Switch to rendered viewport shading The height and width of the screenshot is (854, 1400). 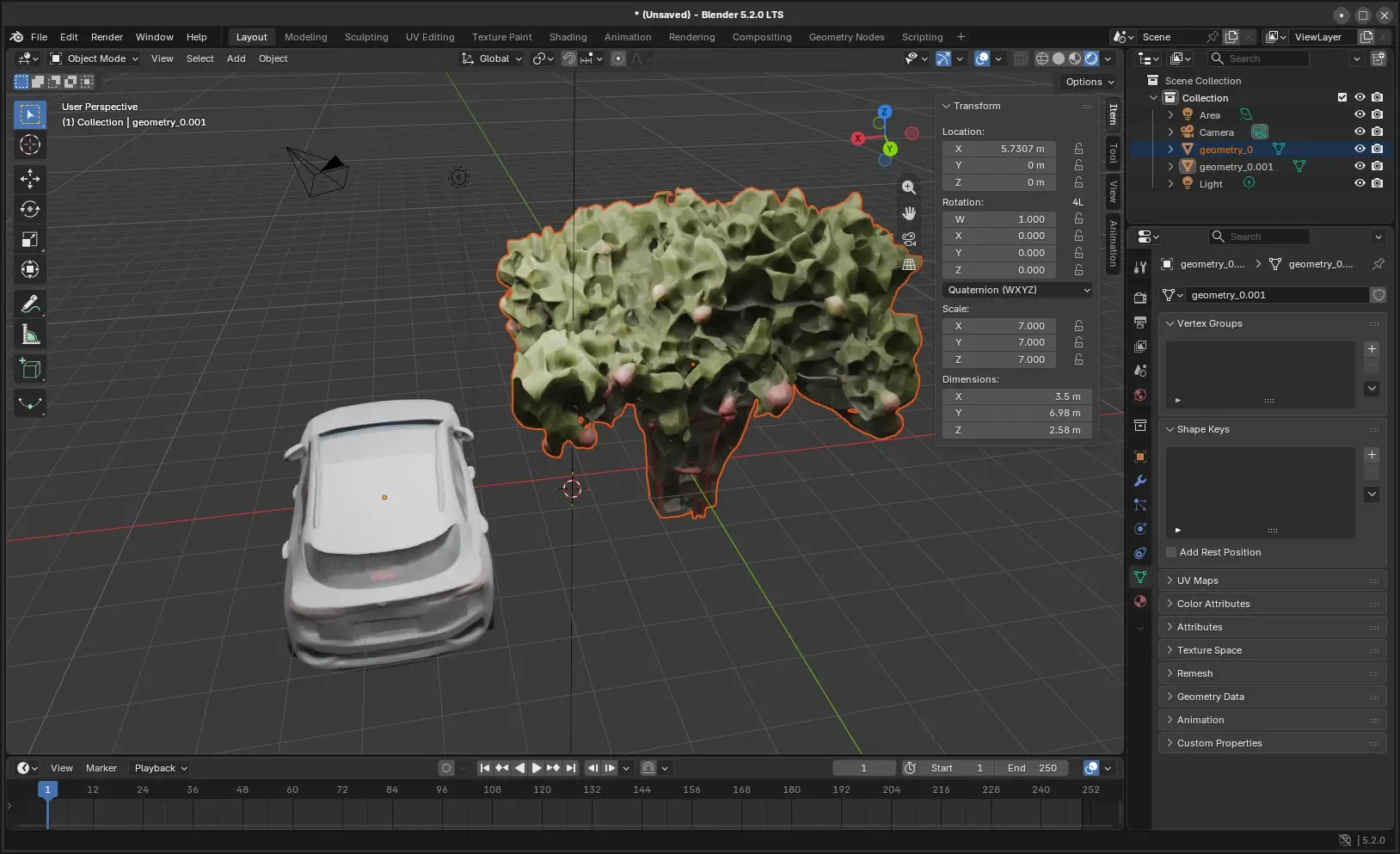(1091, 58)
